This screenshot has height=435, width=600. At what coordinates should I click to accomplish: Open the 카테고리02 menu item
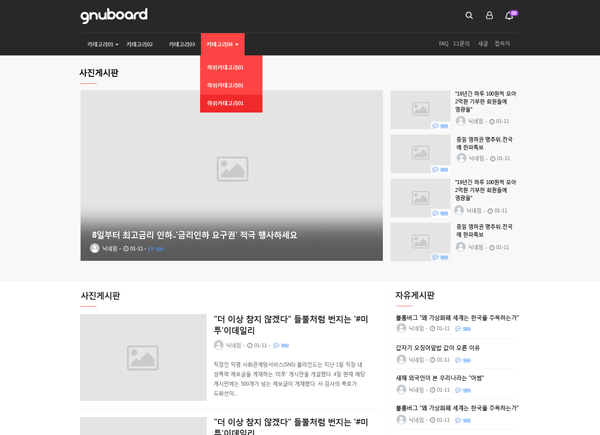tap(139, 44)
